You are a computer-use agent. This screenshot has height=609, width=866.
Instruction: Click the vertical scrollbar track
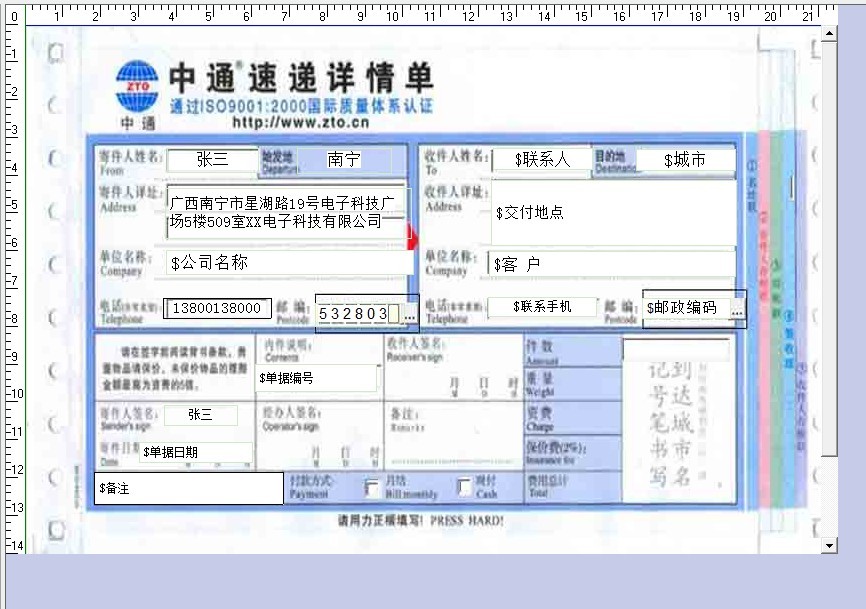[828, 350]
